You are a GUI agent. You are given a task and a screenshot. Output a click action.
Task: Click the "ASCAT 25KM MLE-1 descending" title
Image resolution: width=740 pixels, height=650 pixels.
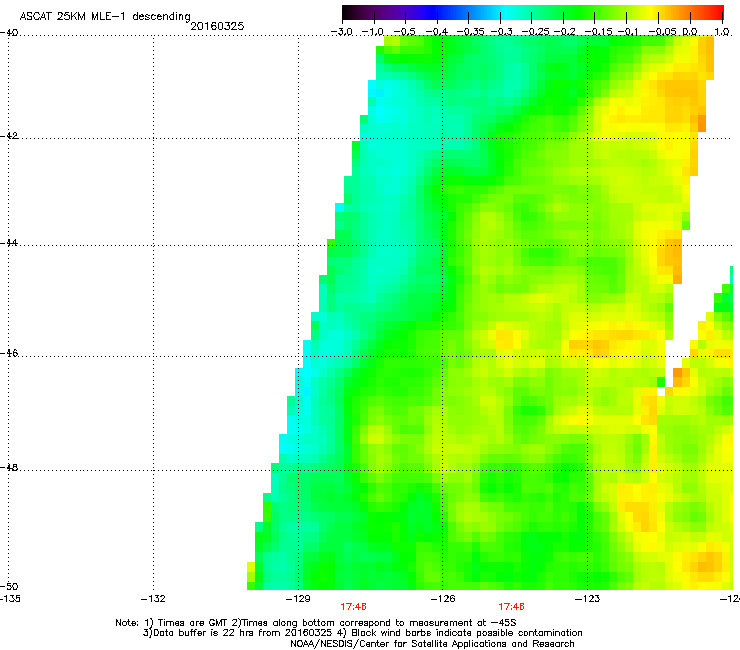(105, 17)
